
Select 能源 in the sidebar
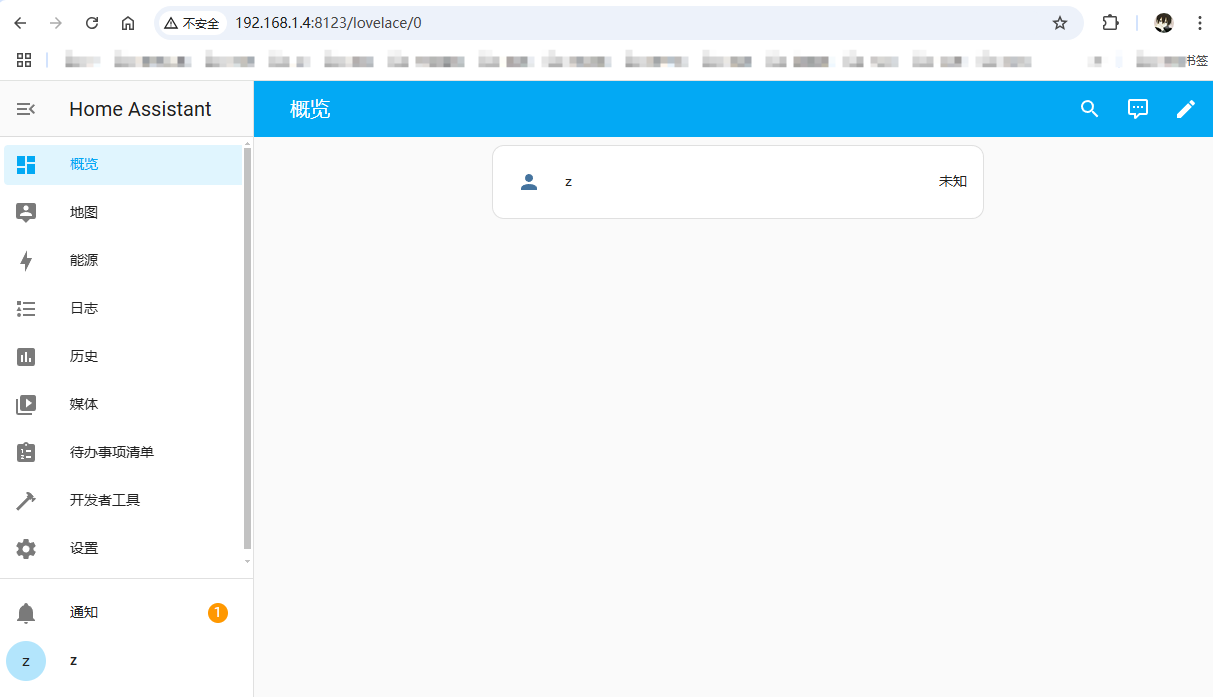pos(84,260)
